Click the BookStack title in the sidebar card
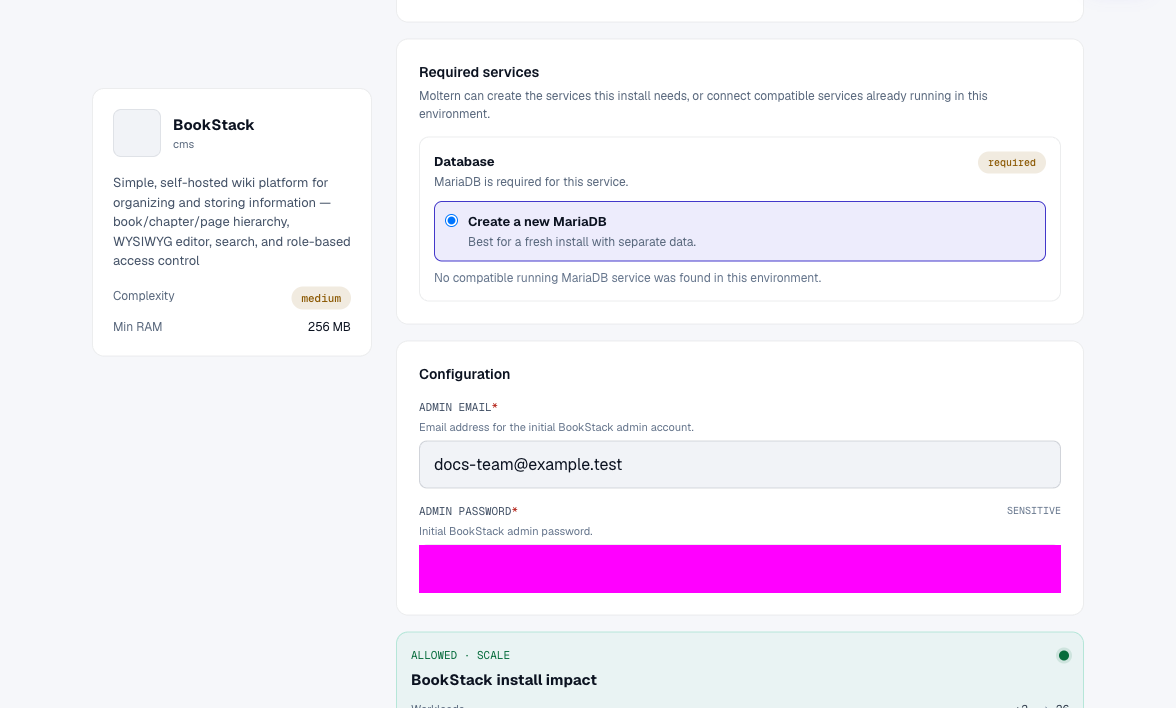Image resolution: width=1176 pixels, height=708 pixels. pos(214,124)
